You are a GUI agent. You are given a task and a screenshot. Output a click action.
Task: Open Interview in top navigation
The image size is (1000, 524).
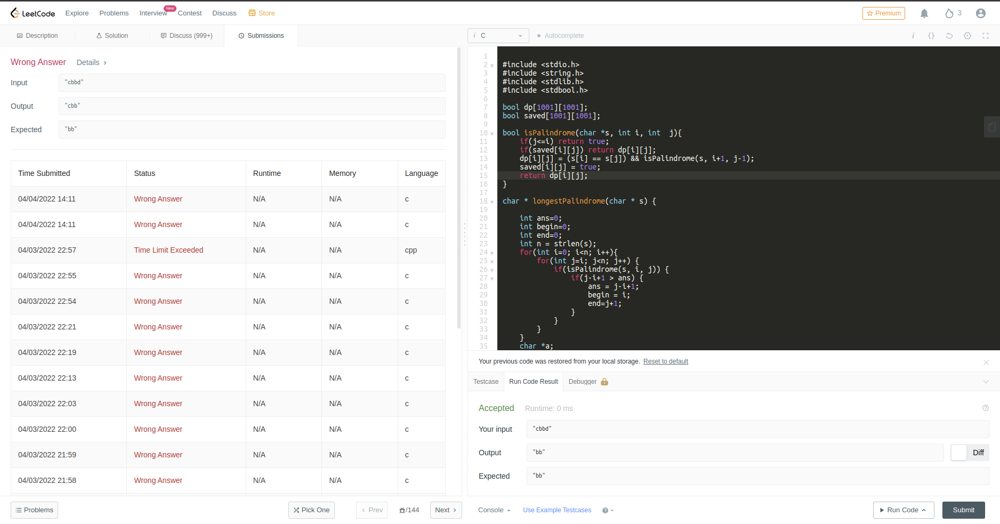click(x=153, y=13)
